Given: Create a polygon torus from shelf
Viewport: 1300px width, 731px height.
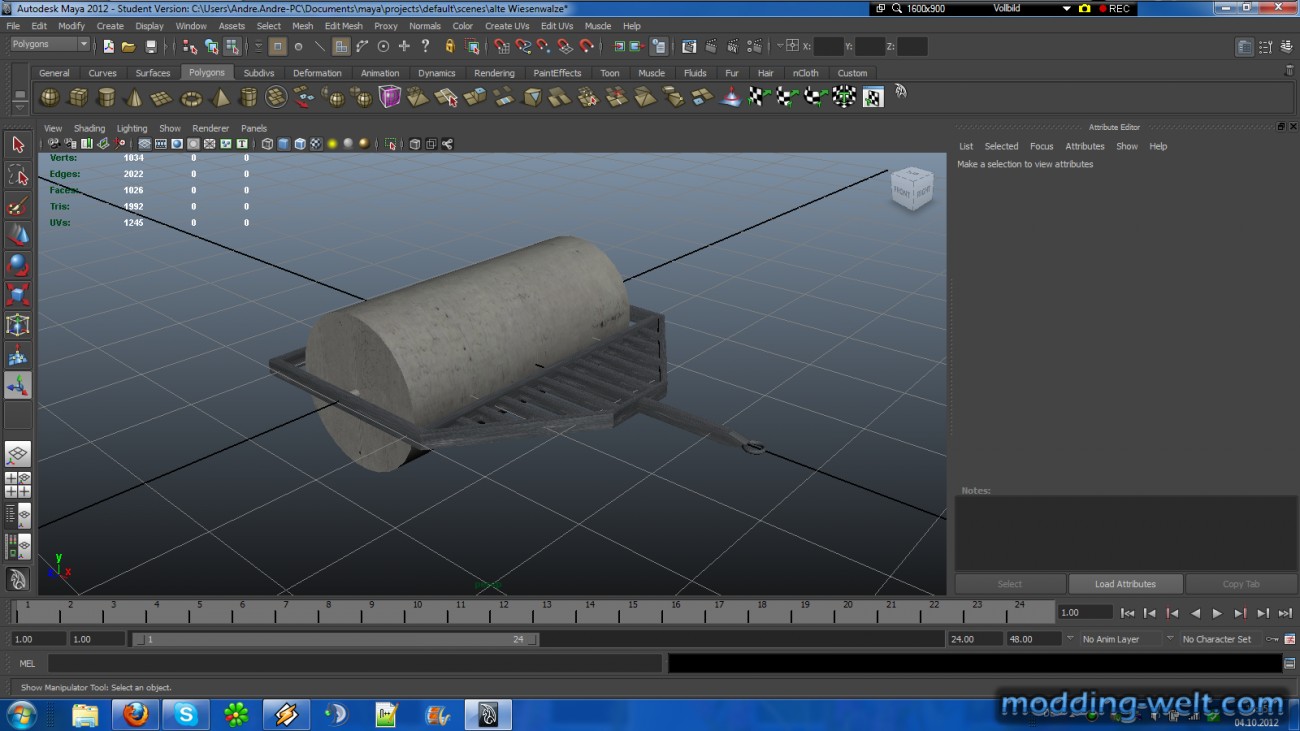Looking at the screenshot, I should pyautogui.click(x=190, y=97).
